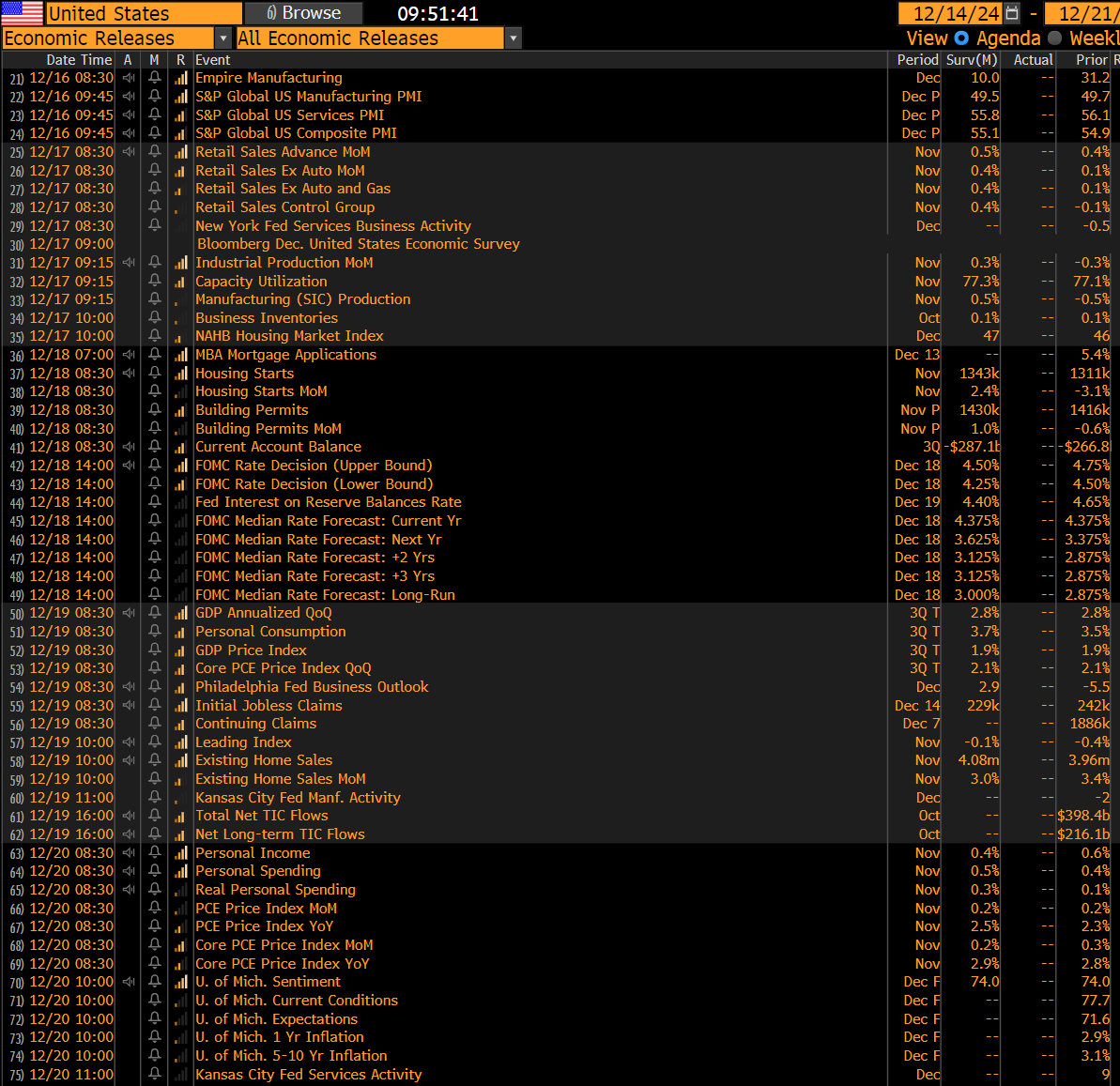Image resolution: width=1120 pixels, height=1086 pixels.
Task: Click the bell icon for U. of Mich. Sentiment
Action: 154,982
